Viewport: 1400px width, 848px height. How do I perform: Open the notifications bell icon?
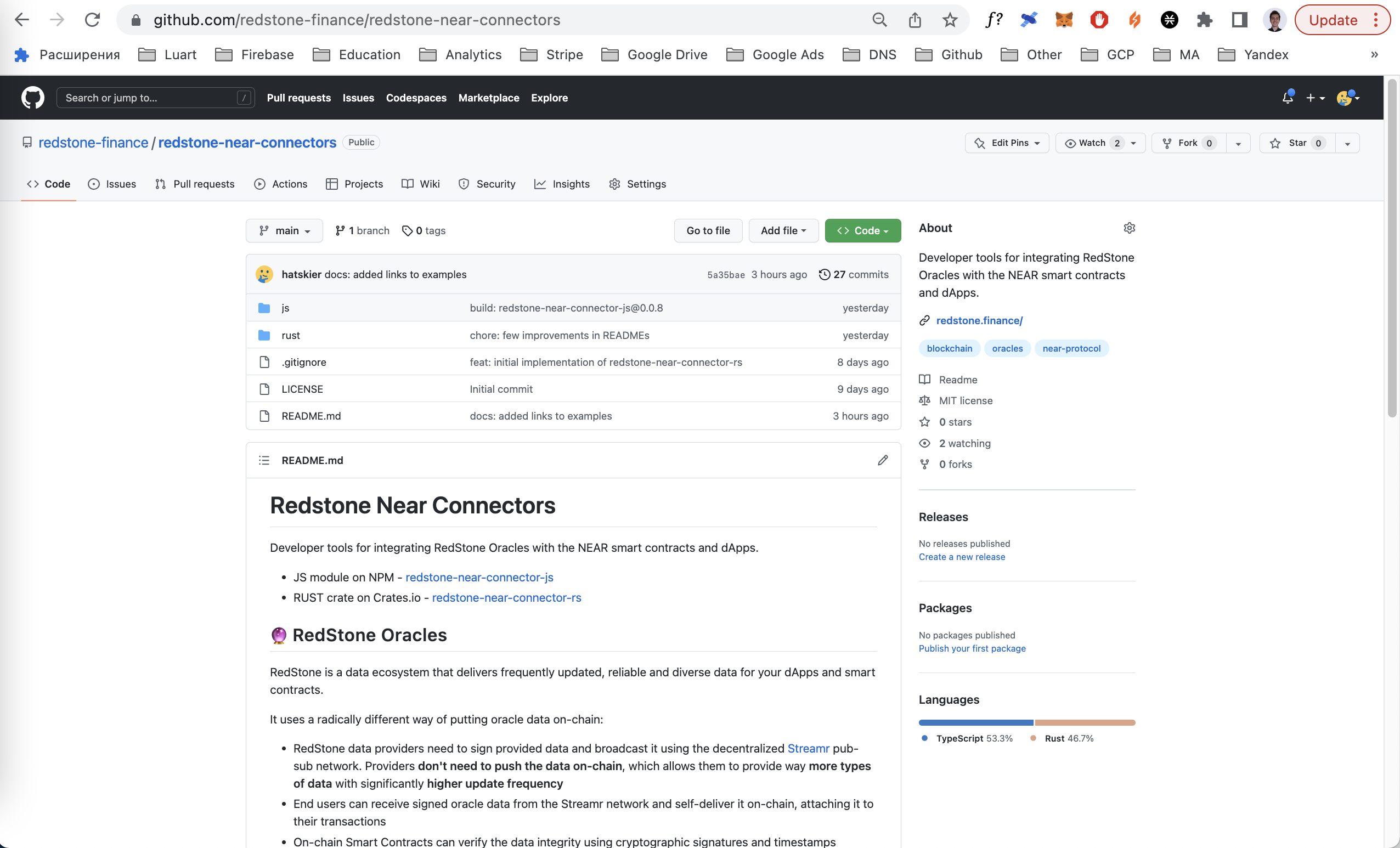click(x=1288, y=98)
